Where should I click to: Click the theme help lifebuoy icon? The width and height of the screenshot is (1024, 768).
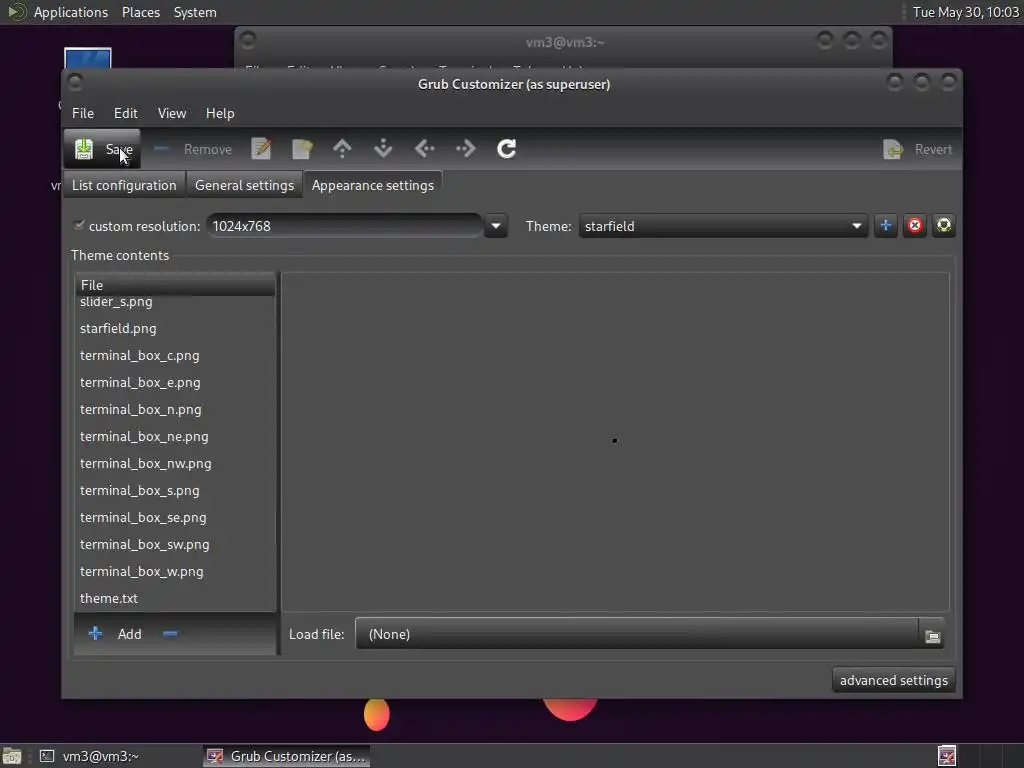pos(944,225)
